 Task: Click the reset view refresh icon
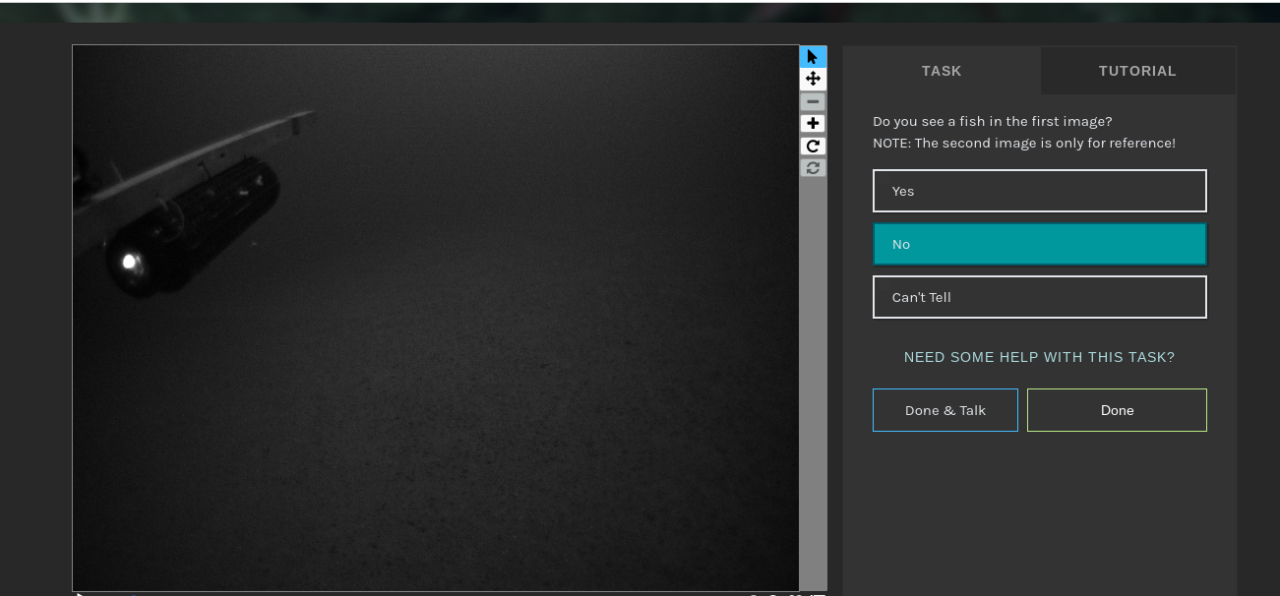[x=813, y=167]
